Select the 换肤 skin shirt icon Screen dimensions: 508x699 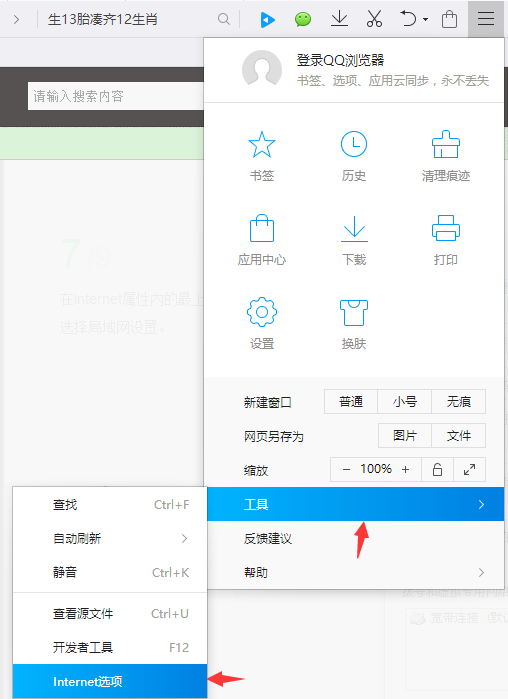pyautogui.click(x=354, y=312)
